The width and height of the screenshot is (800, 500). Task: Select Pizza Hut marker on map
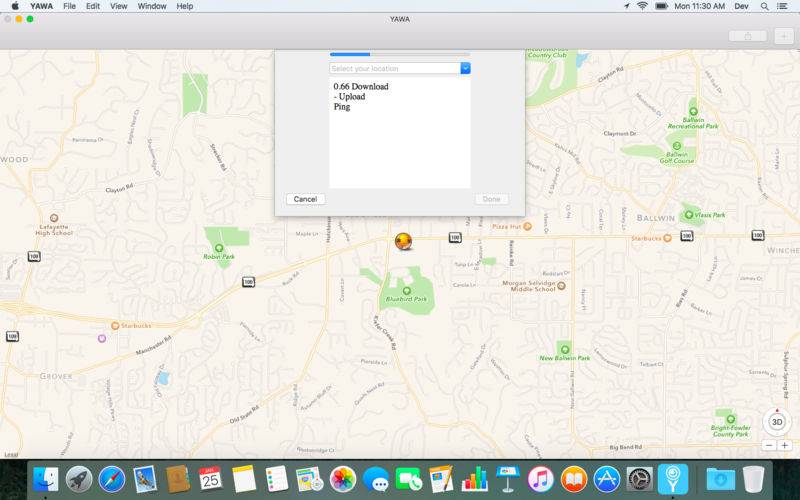tap(528, 226)
